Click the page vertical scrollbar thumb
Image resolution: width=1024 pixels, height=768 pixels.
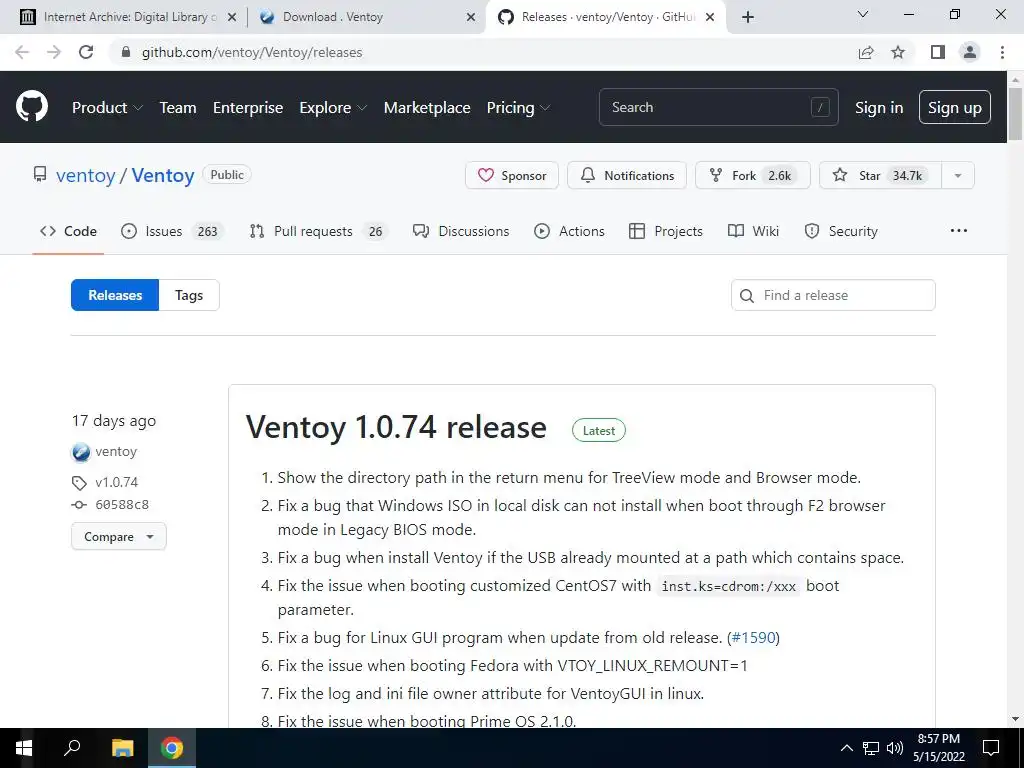(x=1015, y=113)
